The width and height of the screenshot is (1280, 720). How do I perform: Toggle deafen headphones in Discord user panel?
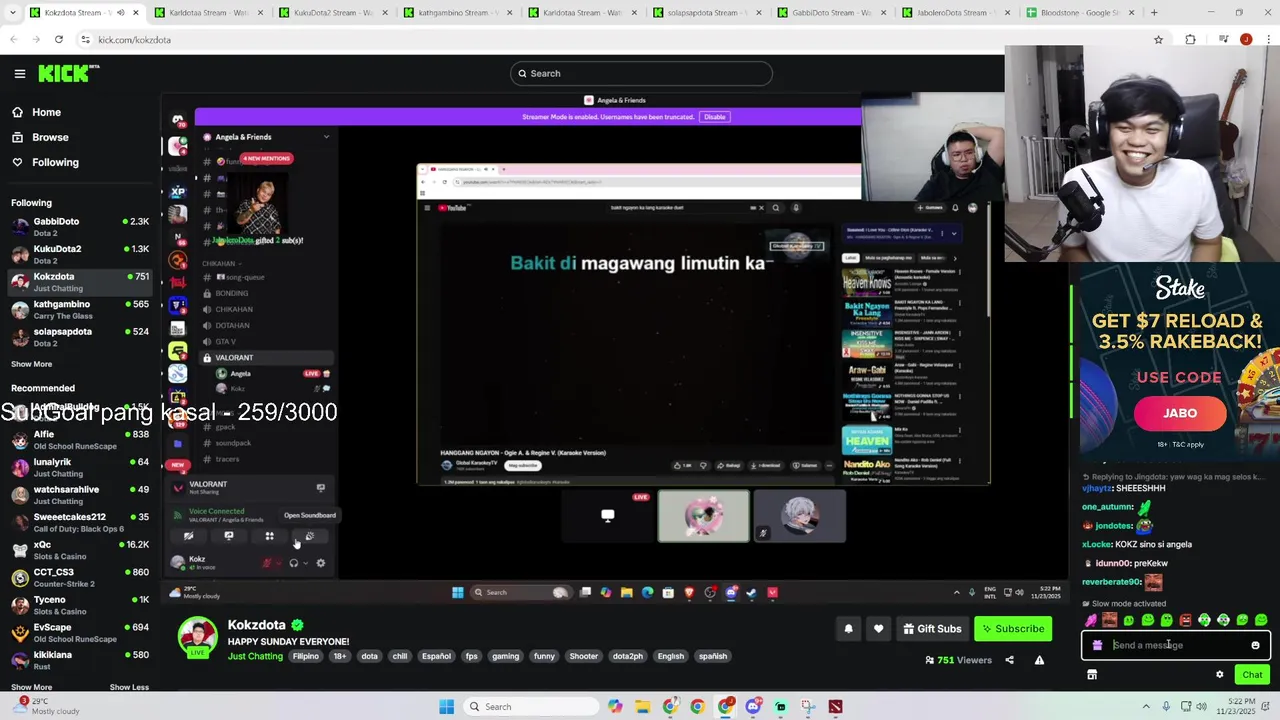293,563
